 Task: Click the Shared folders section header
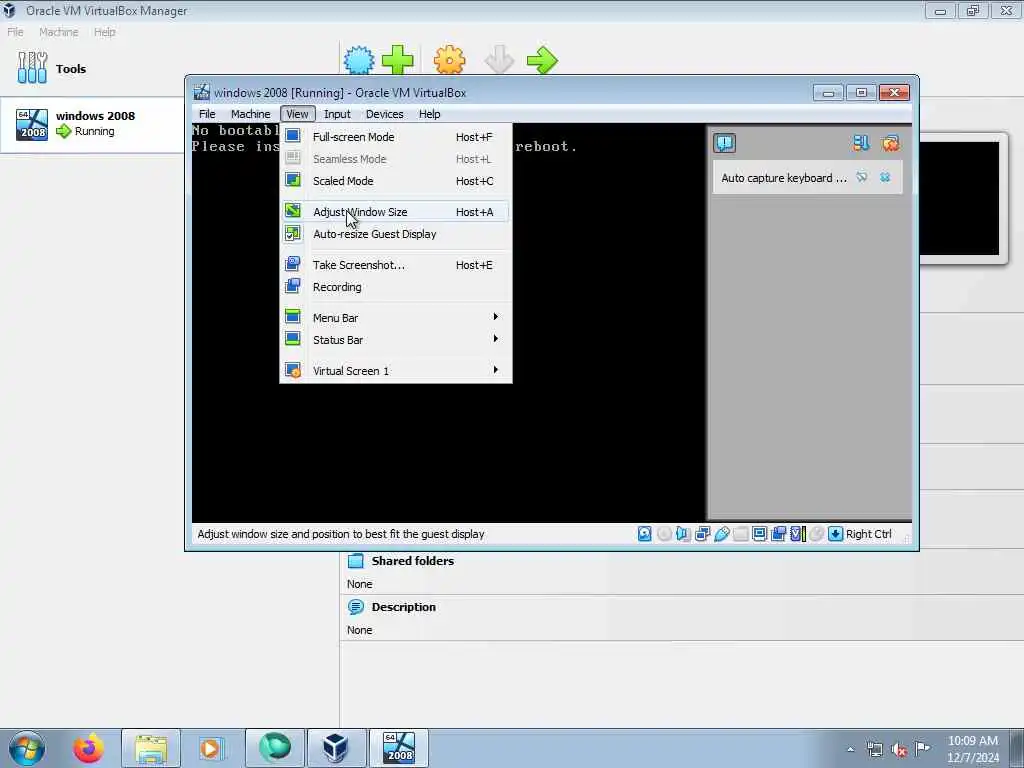point(412,561)
